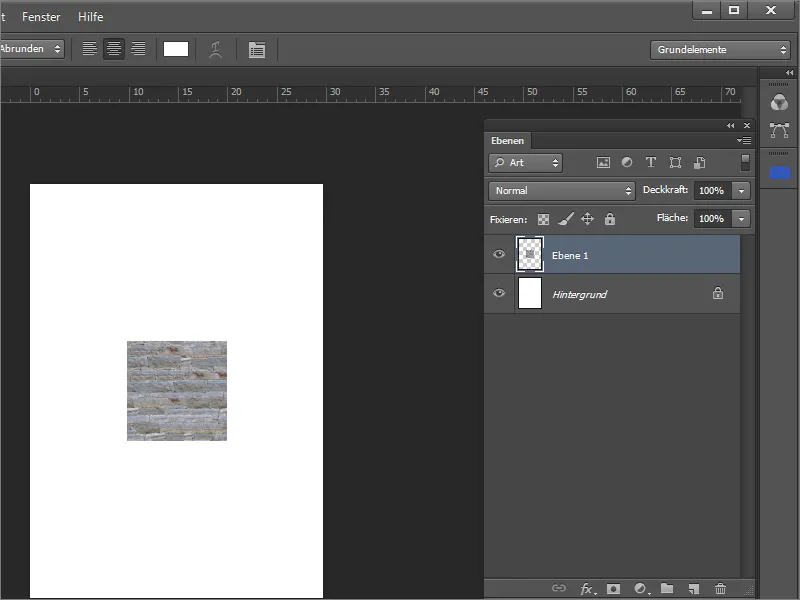
Task: Click the Hintergrund layer lock icon
Action: click(x=718, y=293)
